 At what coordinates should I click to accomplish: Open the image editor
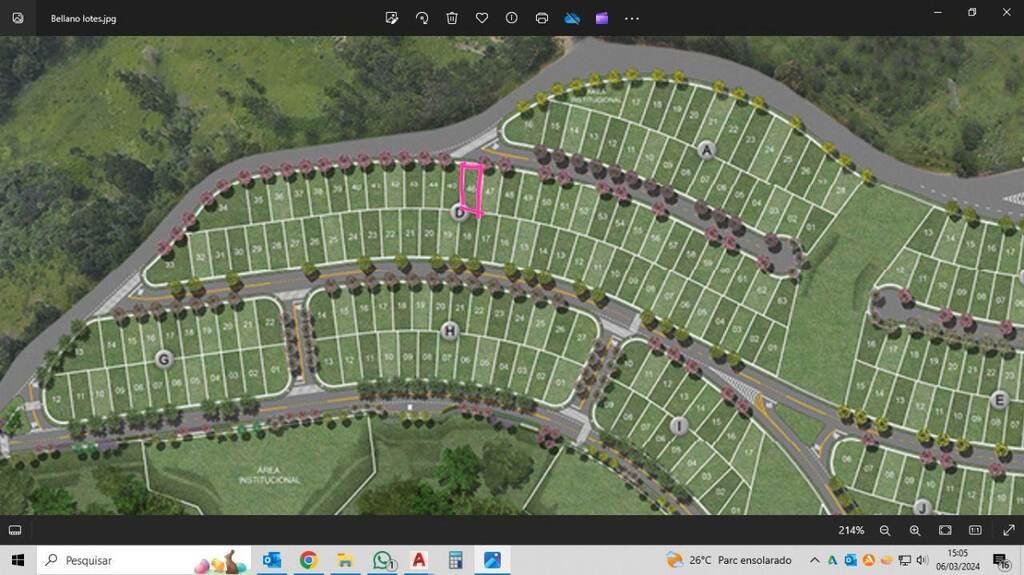pos(392,18)
